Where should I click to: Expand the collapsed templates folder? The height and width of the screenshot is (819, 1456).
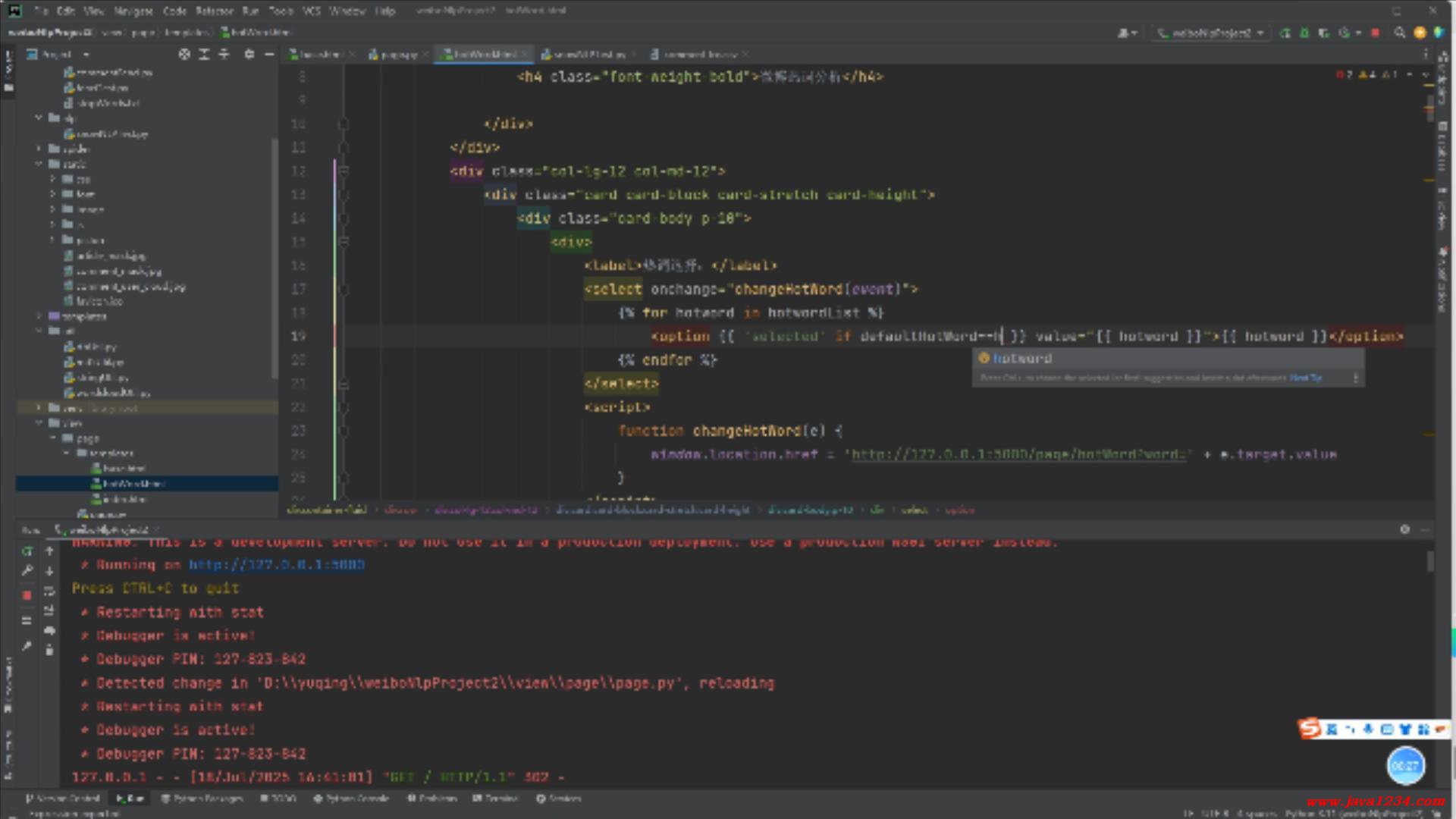click(39, 316)
